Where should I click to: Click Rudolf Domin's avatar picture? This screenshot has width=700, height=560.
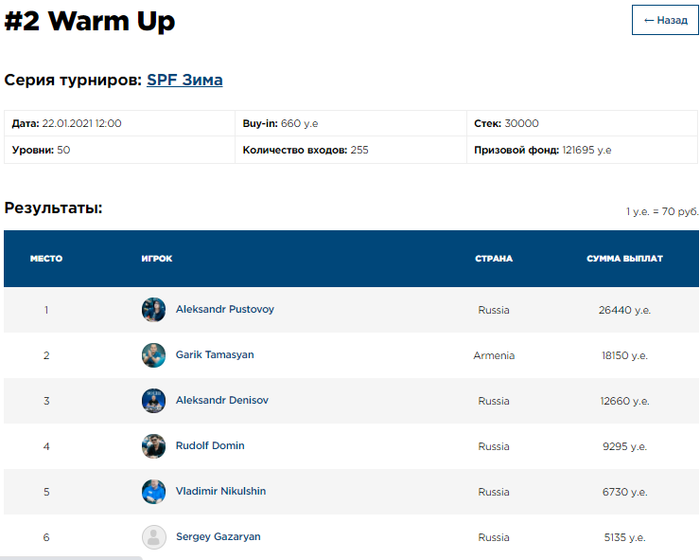point(154,446)
